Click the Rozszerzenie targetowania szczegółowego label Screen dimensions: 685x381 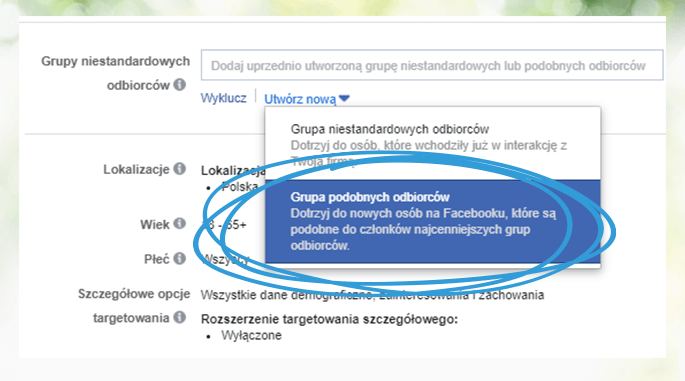tap(329, 319)
